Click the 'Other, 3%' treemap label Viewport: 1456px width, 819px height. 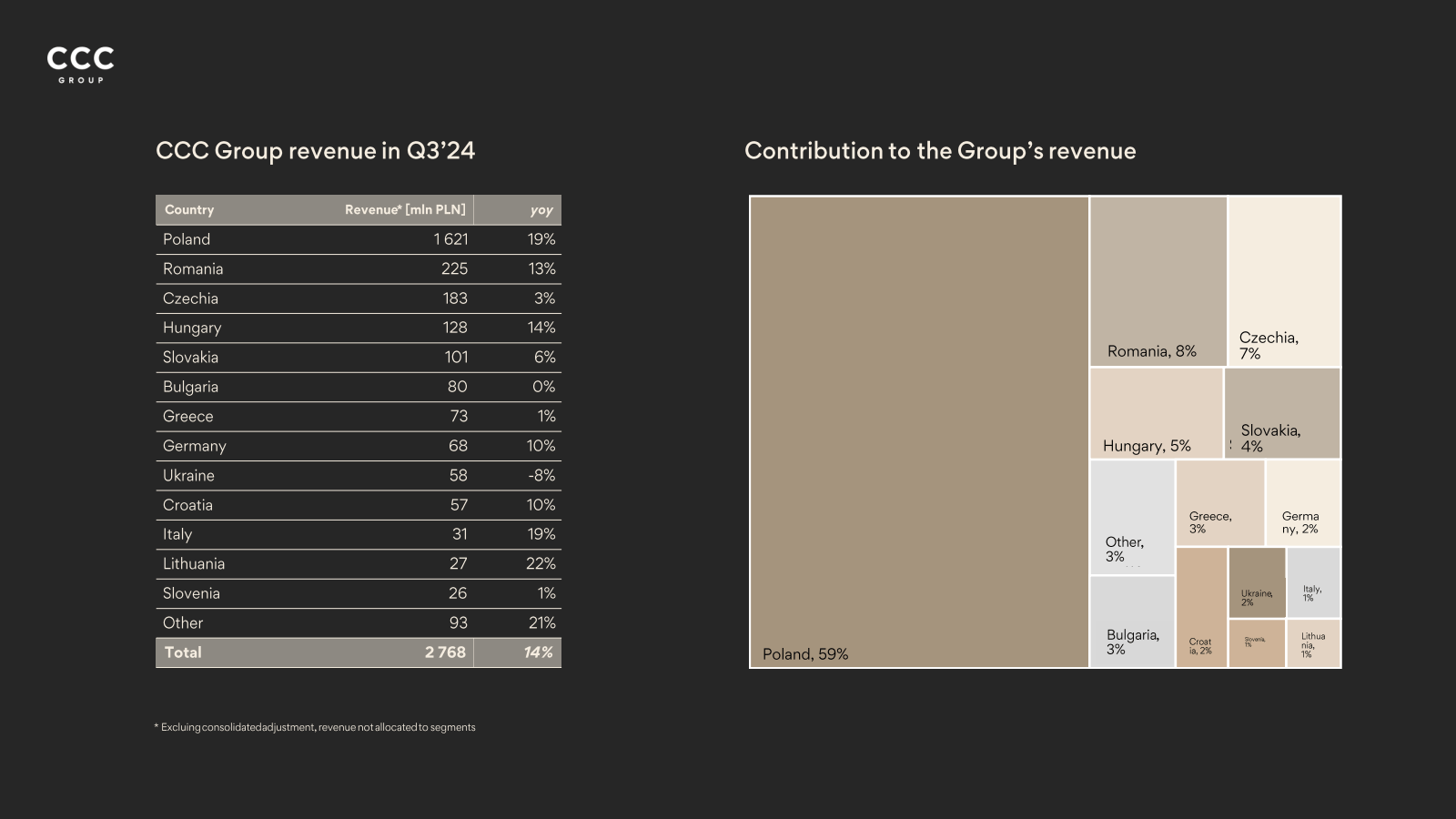point(1124,549)
